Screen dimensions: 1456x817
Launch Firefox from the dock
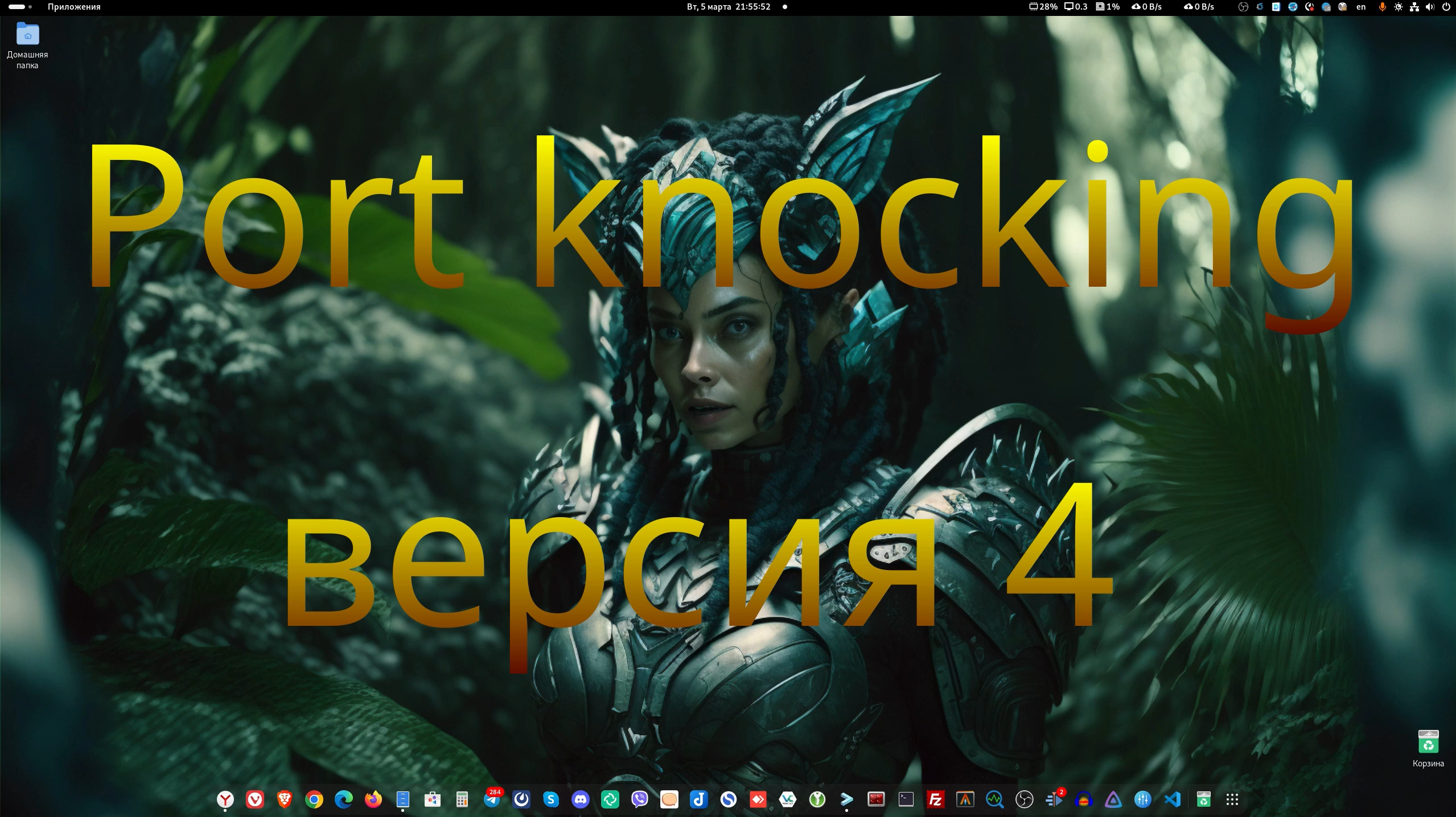(373, 800)
